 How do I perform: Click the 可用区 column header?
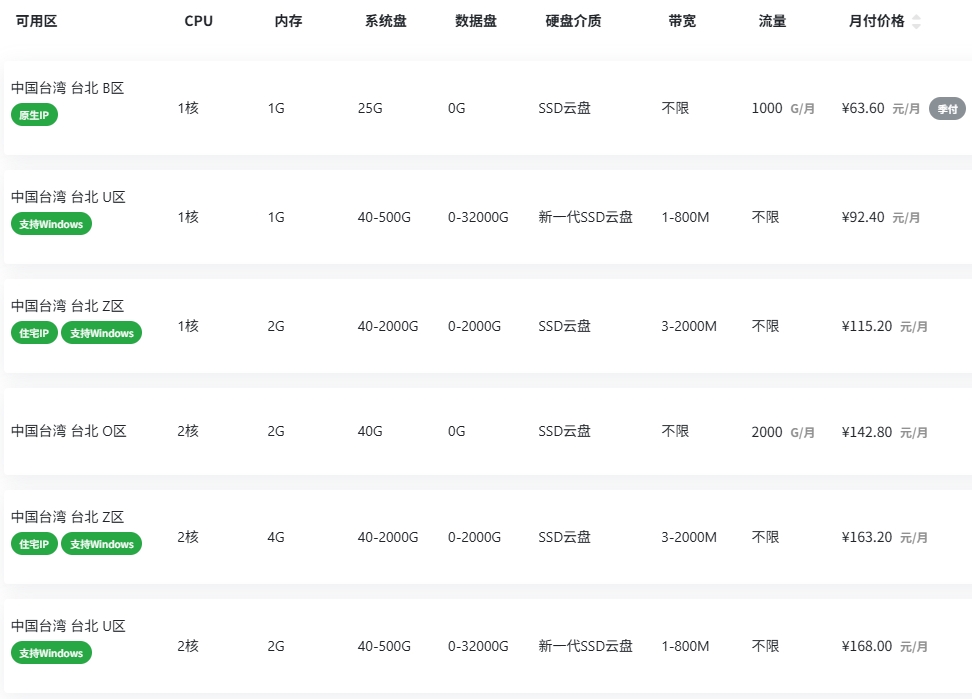[x=36, y=21]
